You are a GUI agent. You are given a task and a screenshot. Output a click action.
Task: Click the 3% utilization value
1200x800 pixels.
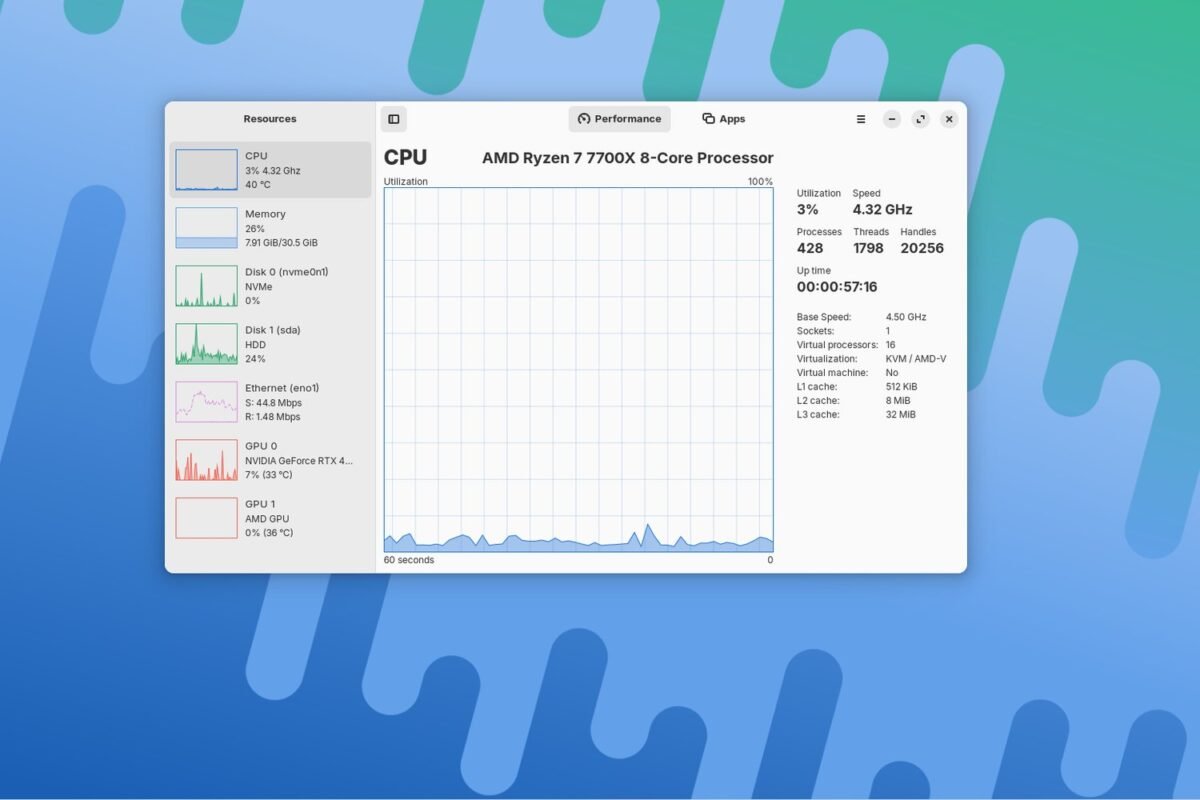(808, 210)
